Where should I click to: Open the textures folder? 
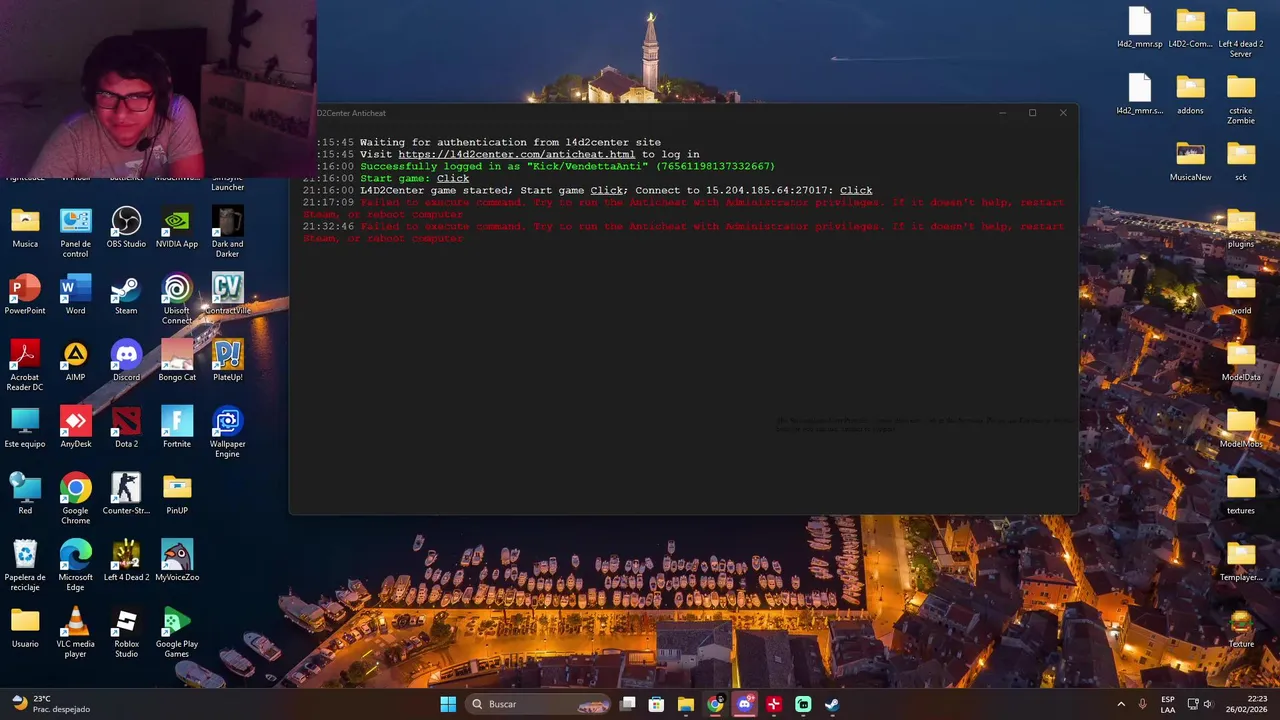pyautogui.click(x=1241, y=495)
